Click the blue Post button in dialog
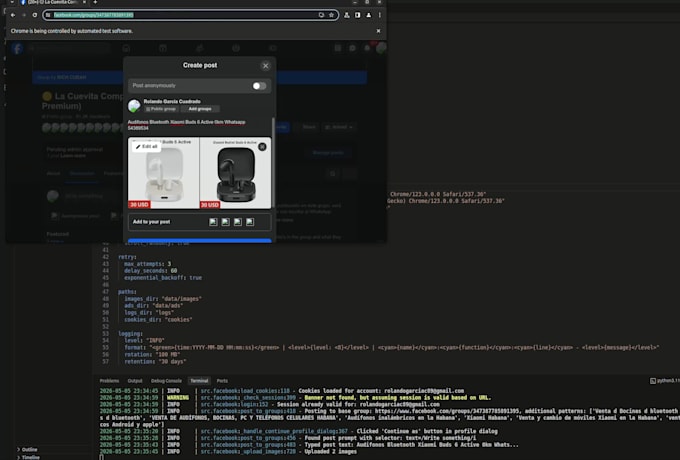This screenshot has width=680, height=460. point(199,241)
